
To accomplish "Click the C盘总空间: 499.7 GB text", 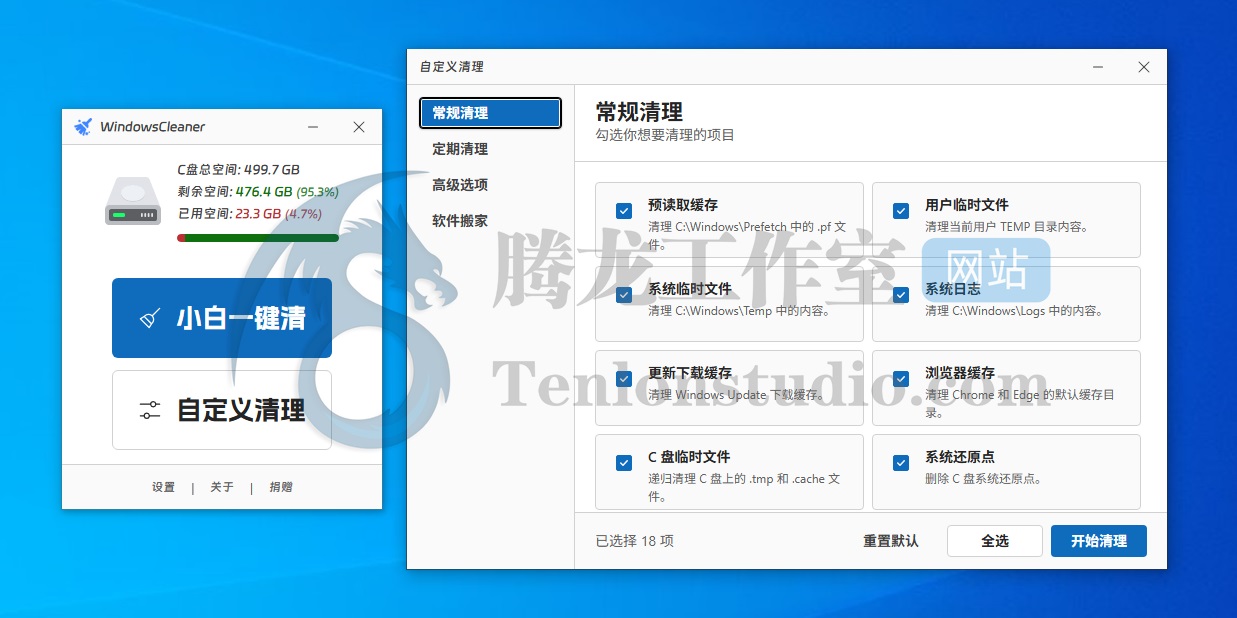I will point(239,170).
